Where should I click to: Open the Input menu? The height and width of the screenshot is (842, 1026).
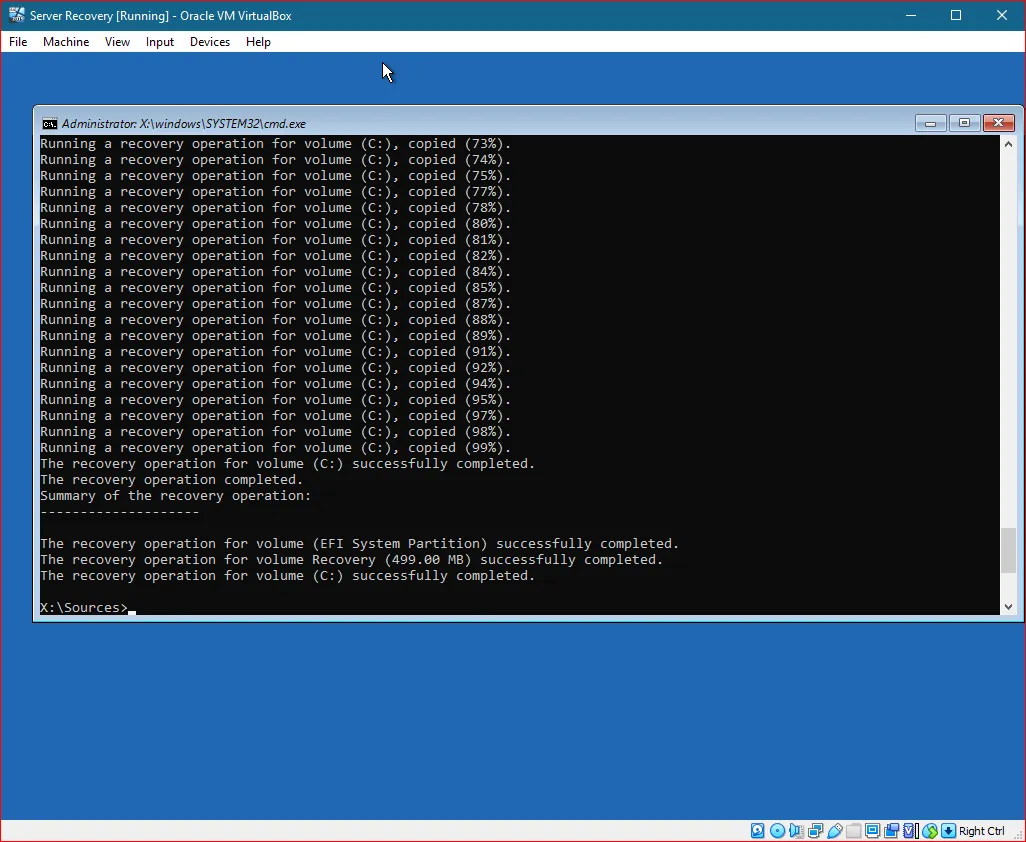point(159,42)
